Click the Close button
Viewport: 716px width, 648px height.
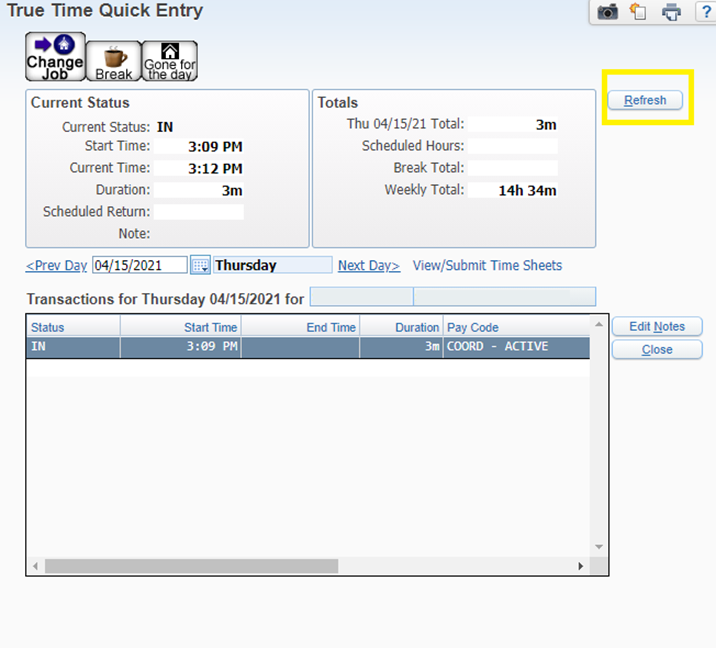(657, 350)
